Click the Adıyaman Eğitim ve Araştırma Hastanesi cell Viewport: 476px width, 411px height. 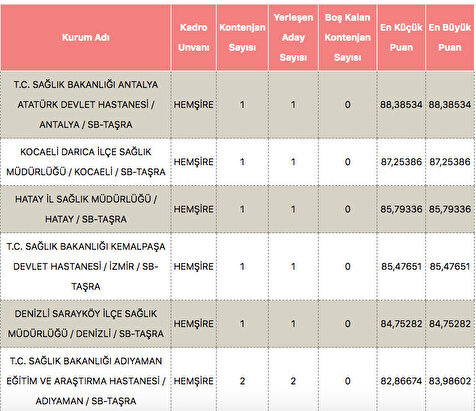click(86, 381)
